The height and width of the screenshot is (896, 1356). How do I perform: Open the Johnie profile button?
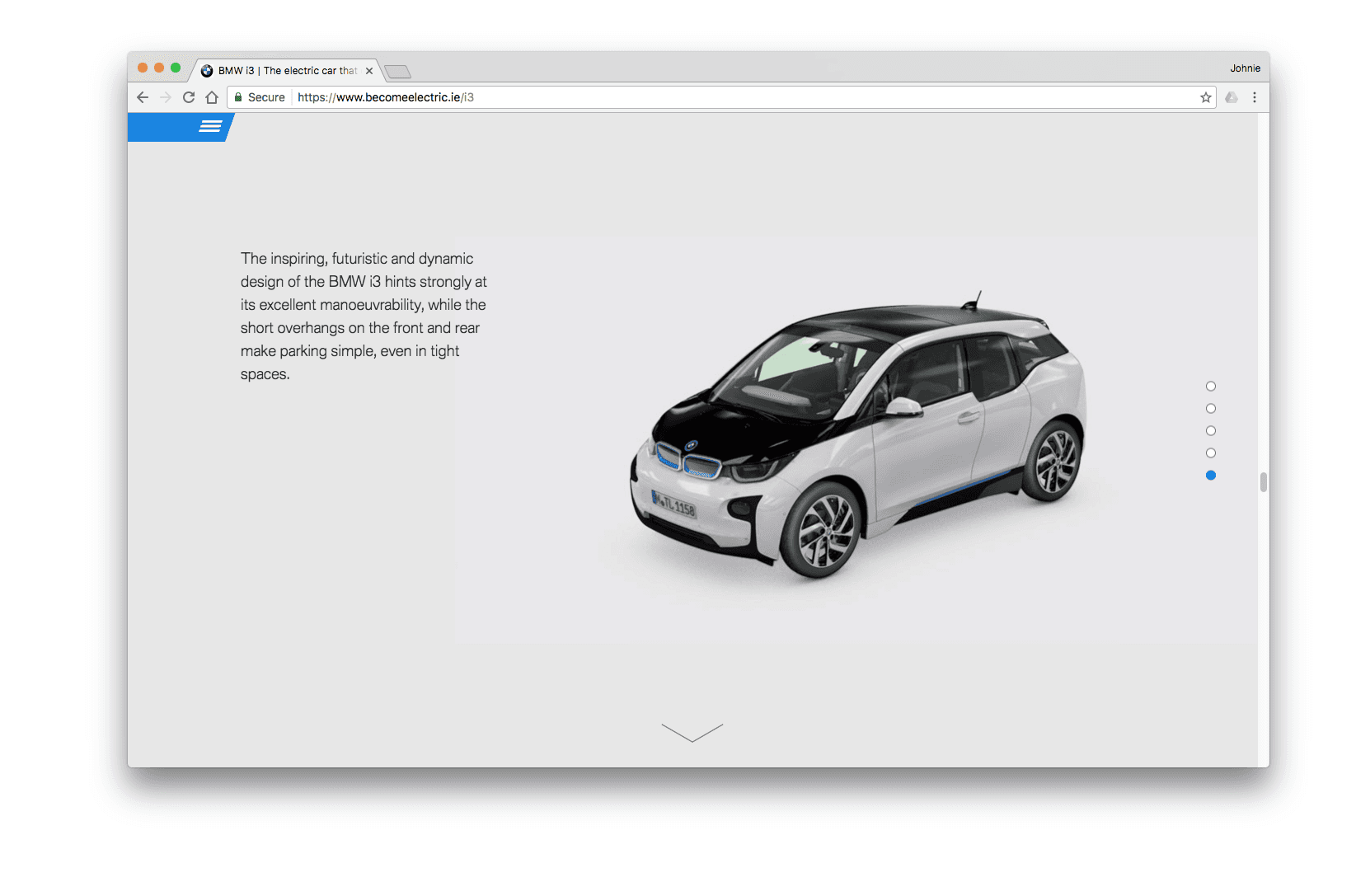click(1245, 68)
